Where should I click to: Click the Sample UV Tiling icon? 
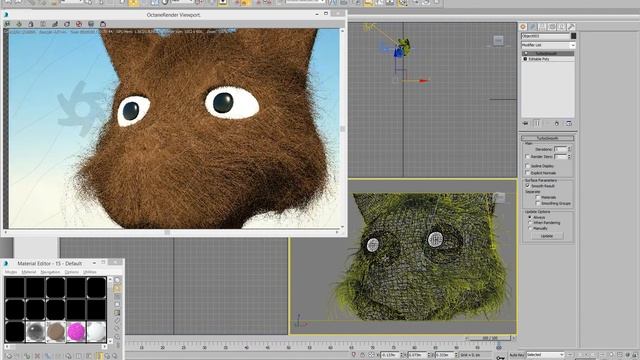[x=118, y=304]
